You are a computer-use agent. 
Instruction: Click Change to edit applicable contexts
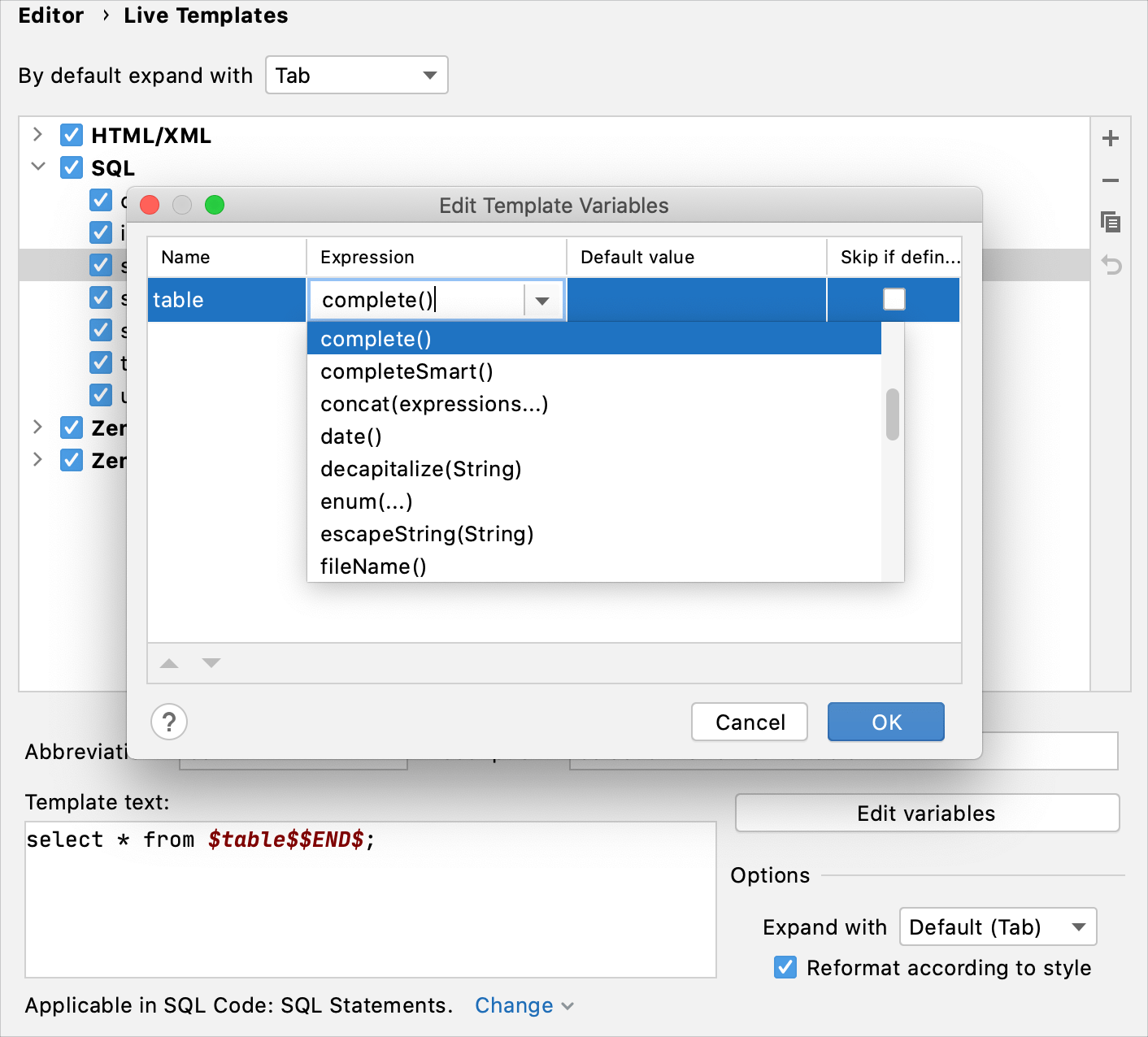513,1005
